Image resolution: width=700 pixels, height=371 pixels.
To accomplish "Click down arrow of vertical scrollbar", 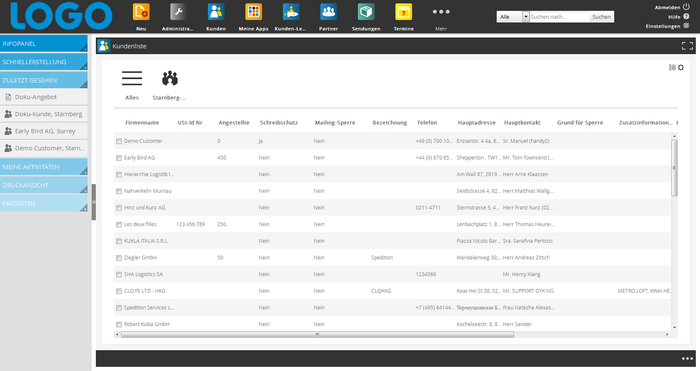I will click(x=674, y=328).
